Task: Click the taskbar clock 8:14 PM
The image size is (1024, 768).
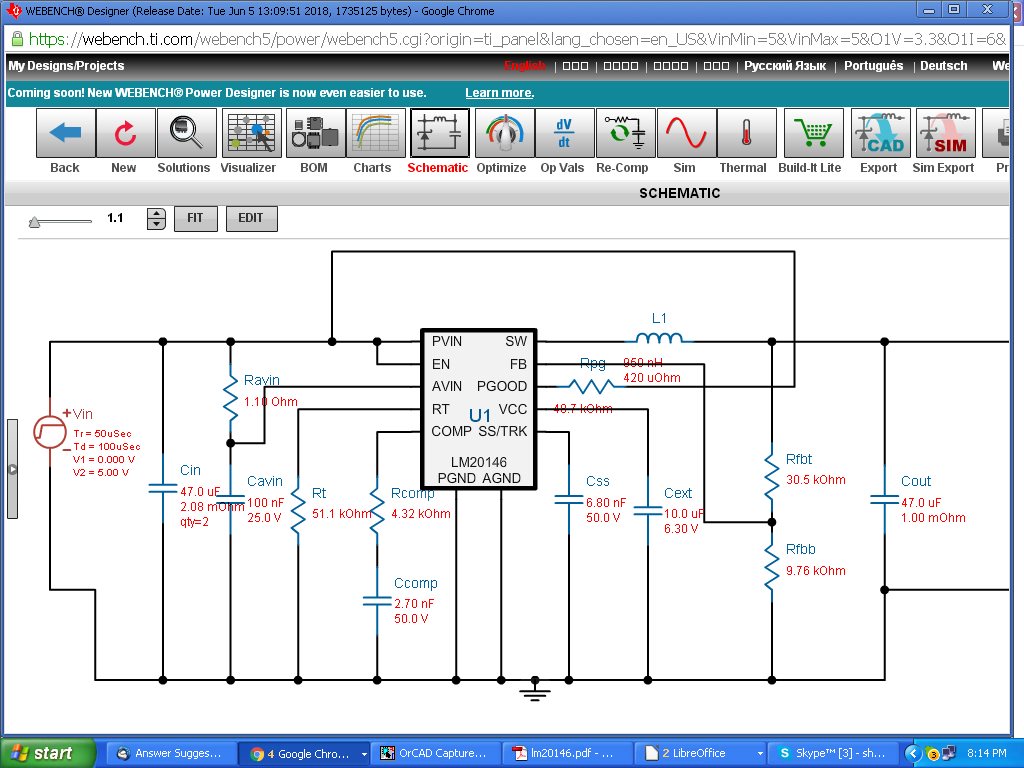Action: pos(987,753)
